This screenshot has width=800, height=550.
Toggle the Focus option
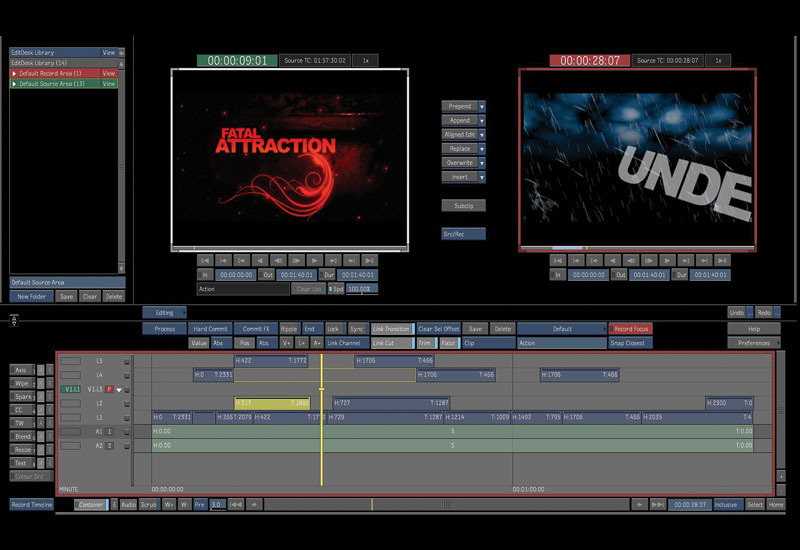click(x=449, y=343)
